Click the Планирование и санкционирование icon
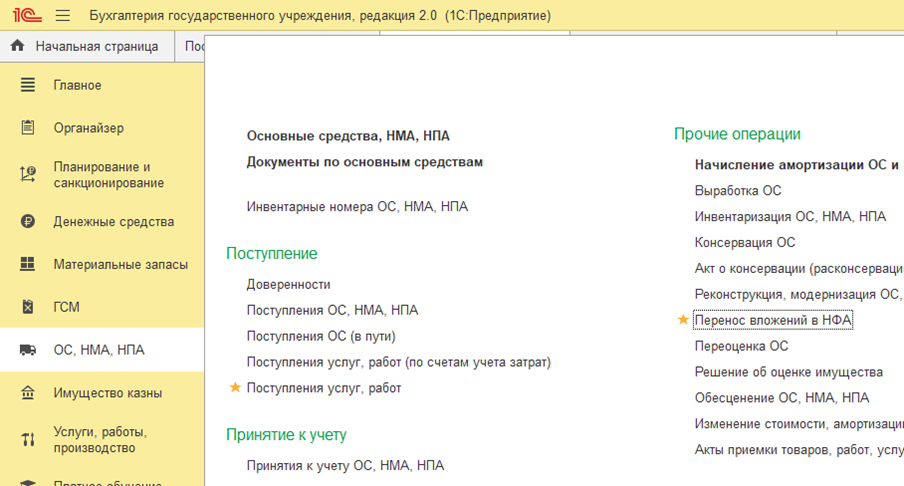This screenshot has height=486, width=904. [x=28, y=174]
